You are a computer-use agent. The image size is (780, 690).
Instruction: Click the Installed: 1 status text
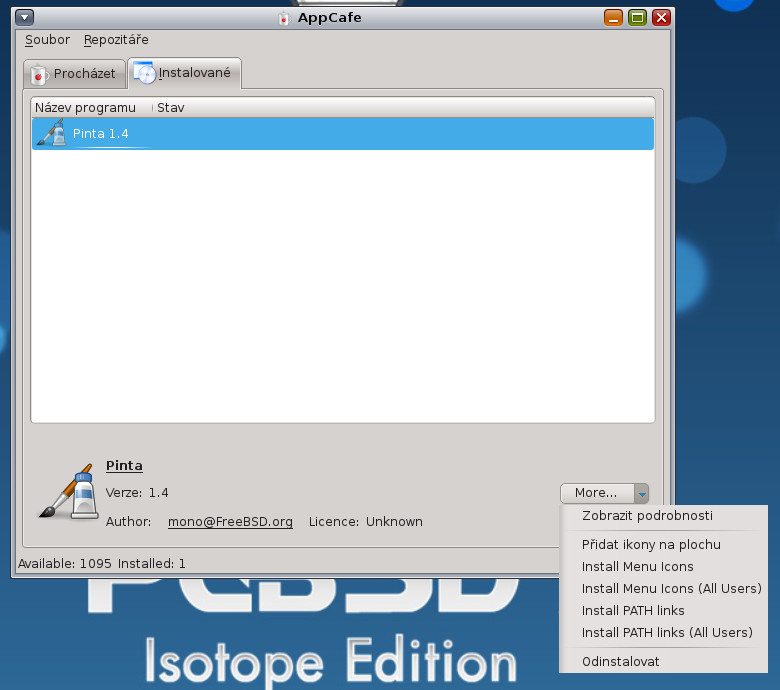[152, 563]
